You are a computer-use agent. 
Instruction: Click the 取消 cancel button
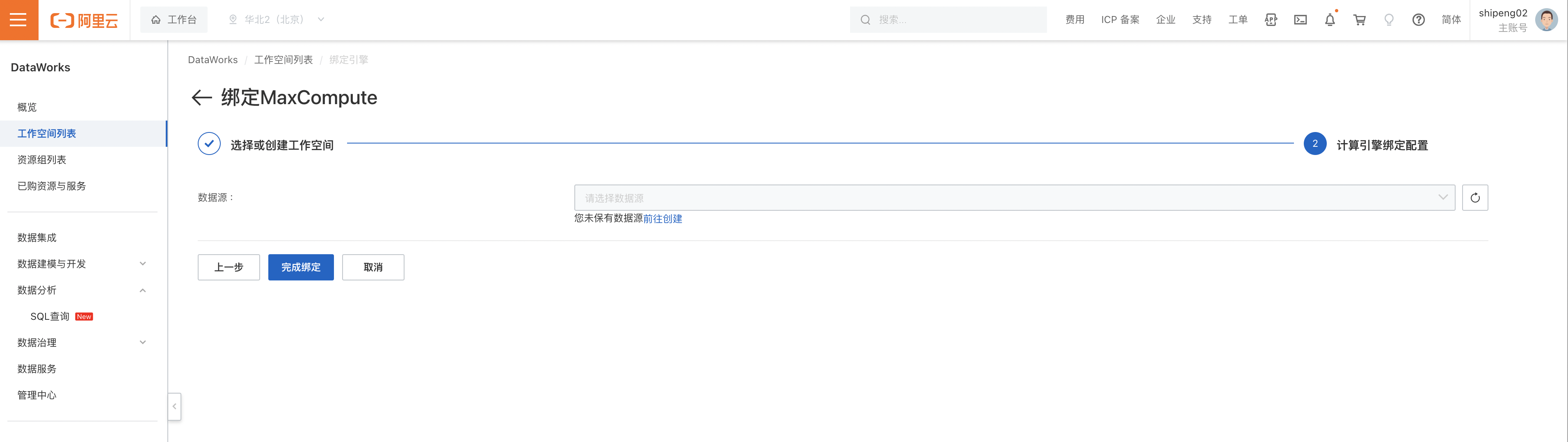point(373,267)
